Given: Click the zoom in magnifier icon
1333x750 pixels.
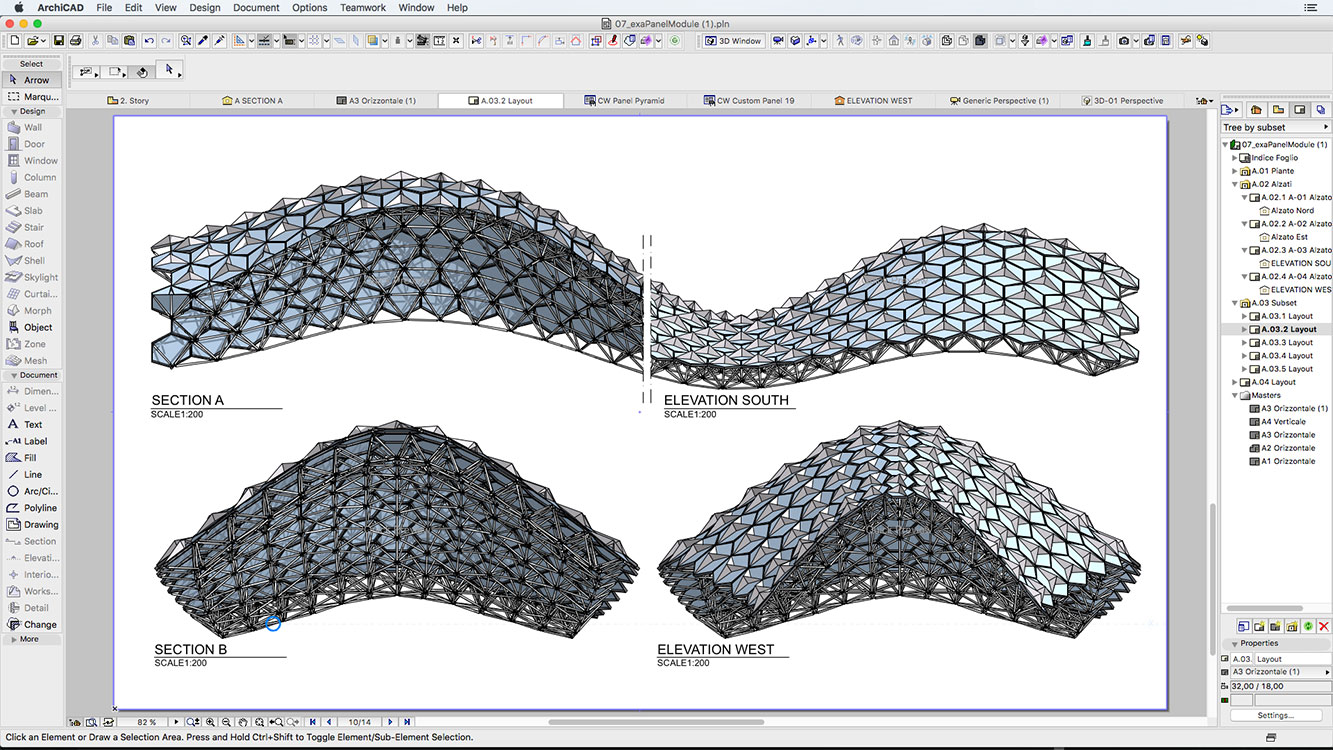Looking at the screenshot, I should tap(210, 722).
